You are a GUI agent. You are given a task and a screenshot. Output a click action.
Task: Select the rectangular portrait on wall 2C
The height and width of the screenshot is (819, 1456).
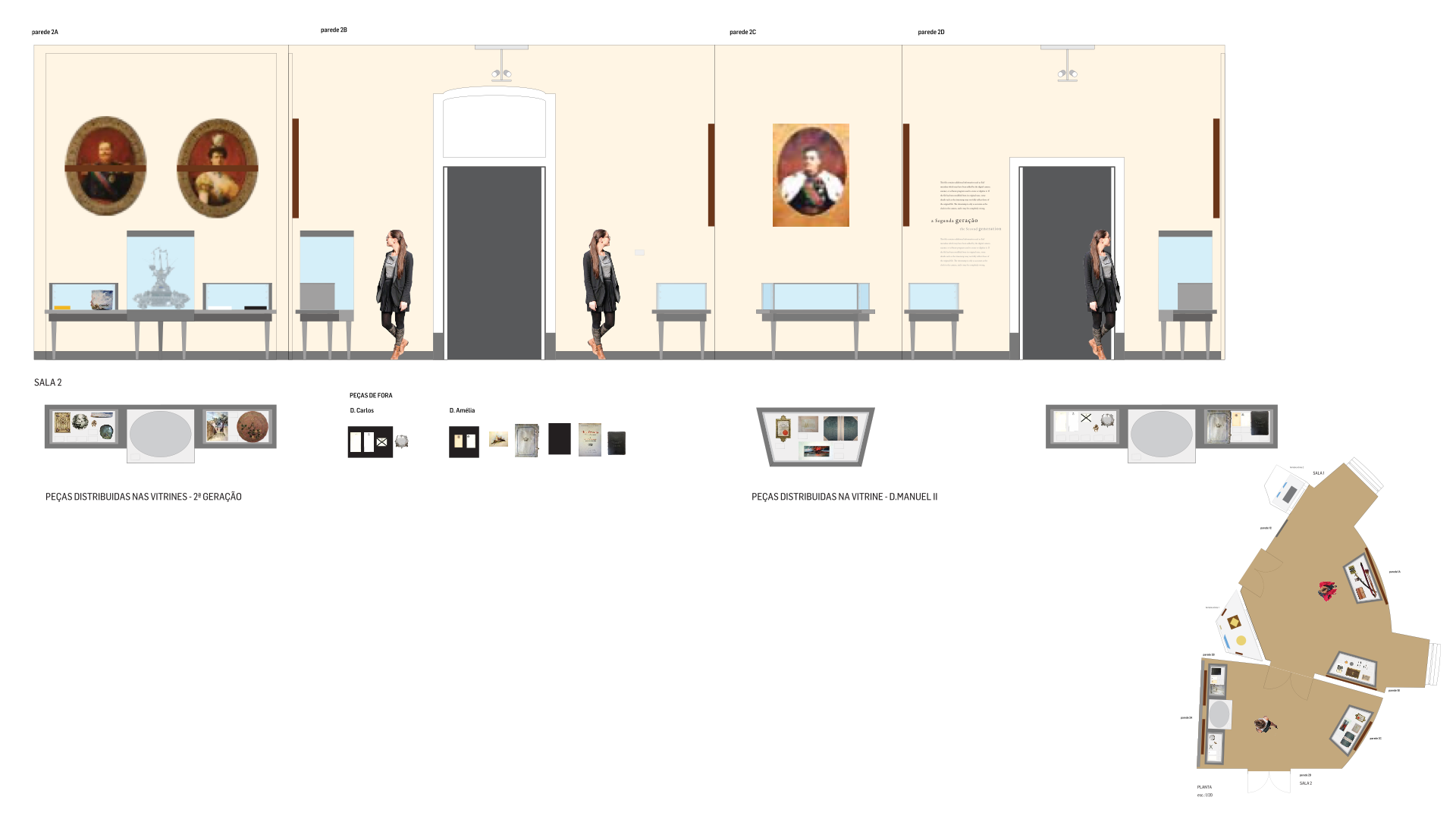click(x=811, y=175)
